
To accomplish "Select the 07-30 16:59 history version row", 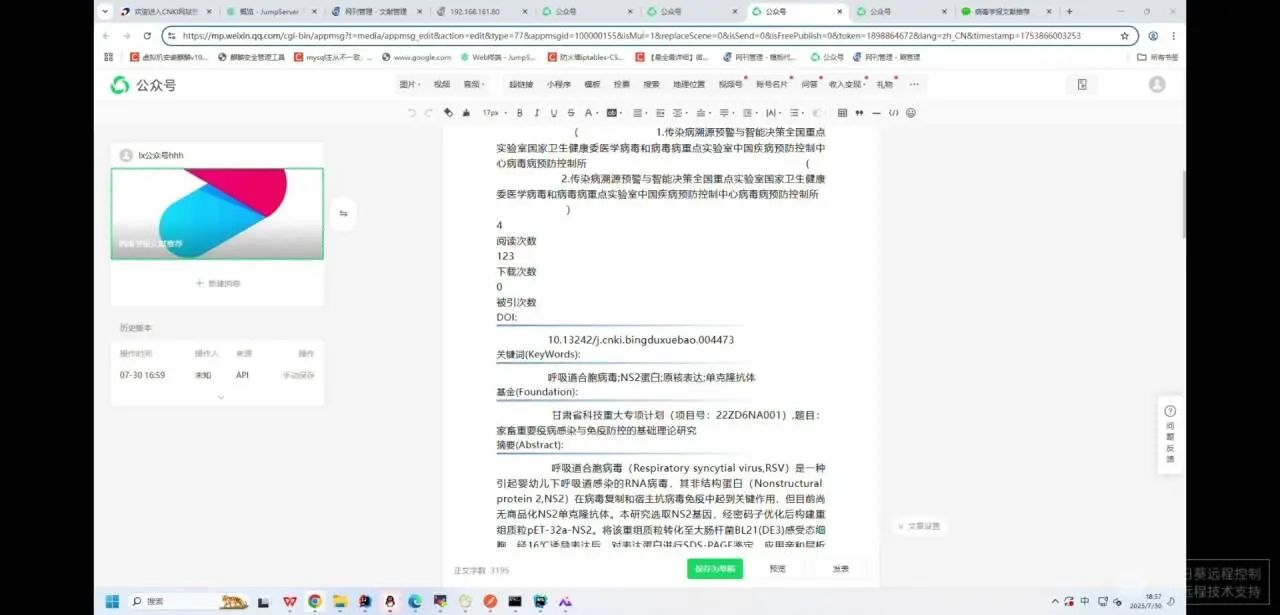I will 217,375.
